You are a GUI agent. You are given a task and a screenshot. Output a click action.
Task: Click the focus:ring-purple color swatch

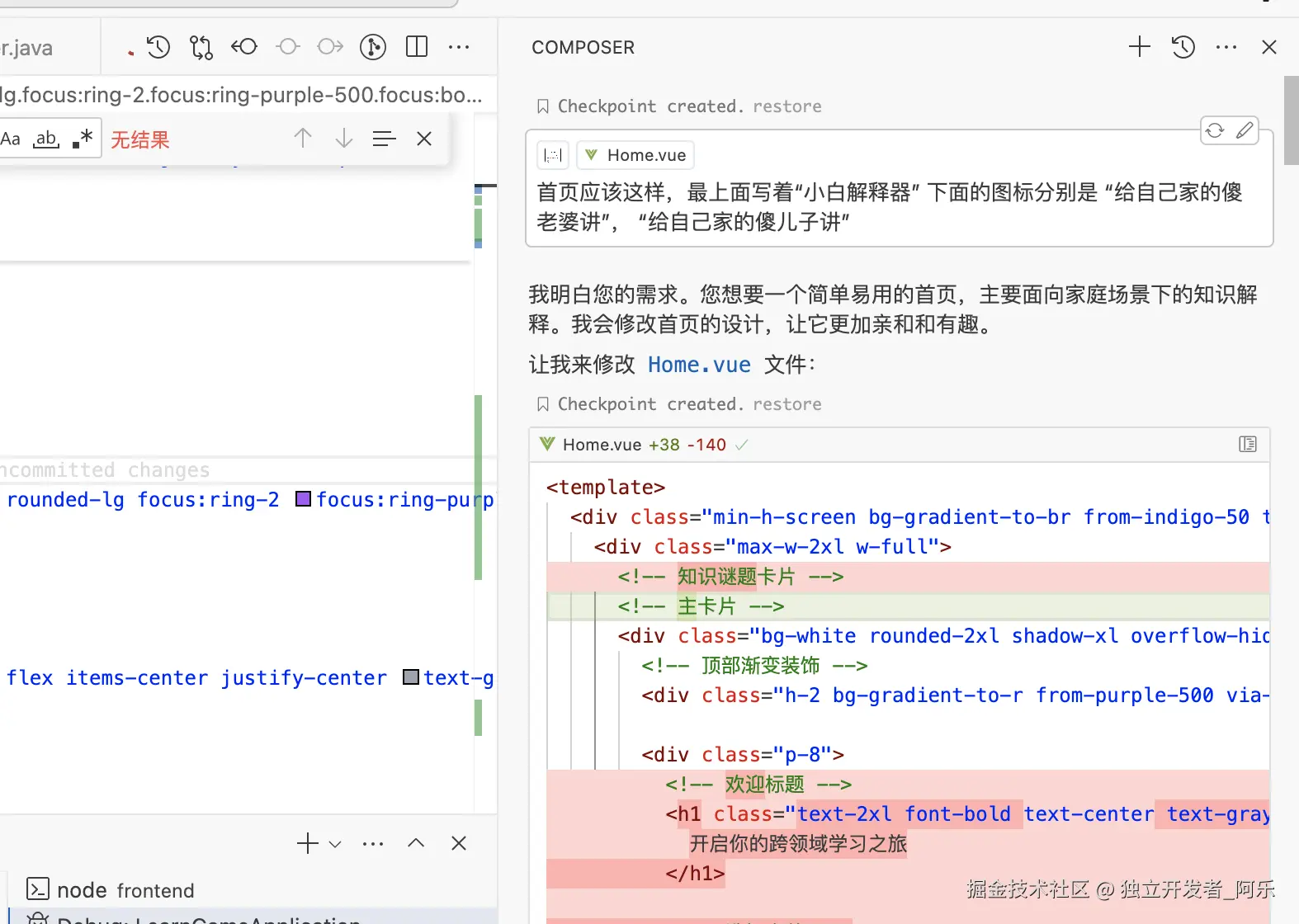pos(303,499)
